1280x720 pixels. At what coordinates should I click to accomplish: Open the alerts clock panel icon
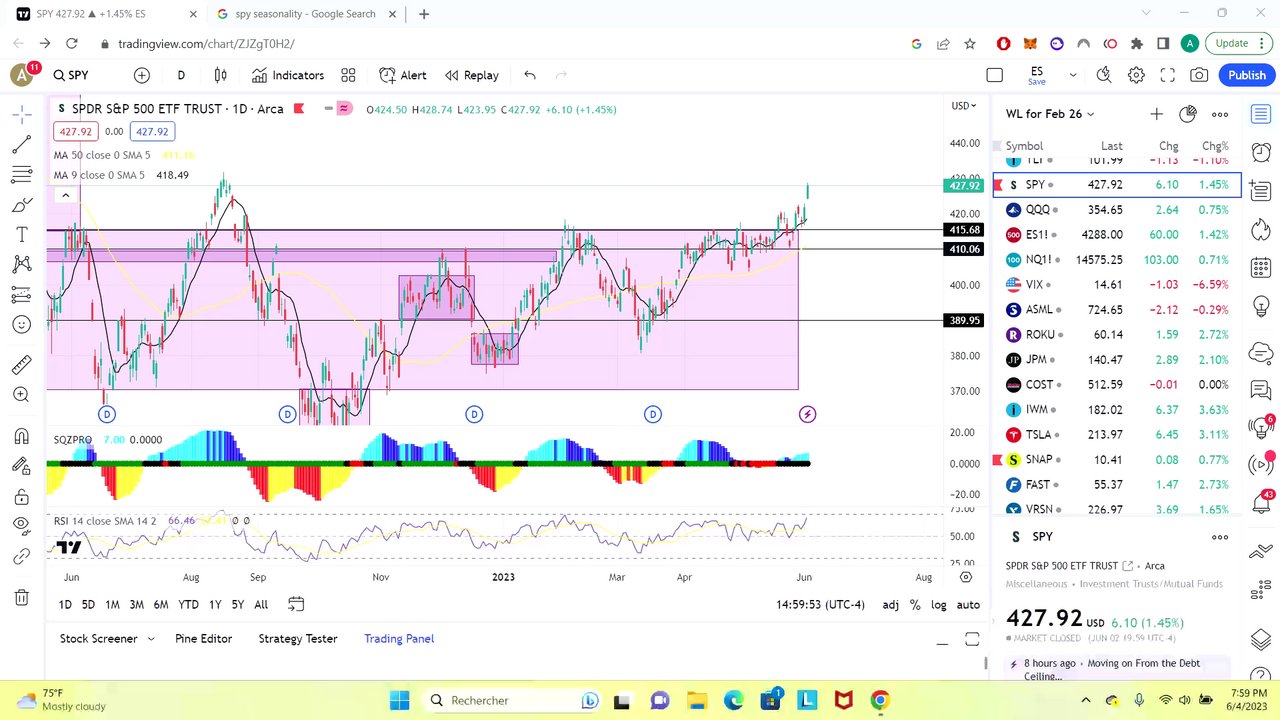[x=1261, y=152]
